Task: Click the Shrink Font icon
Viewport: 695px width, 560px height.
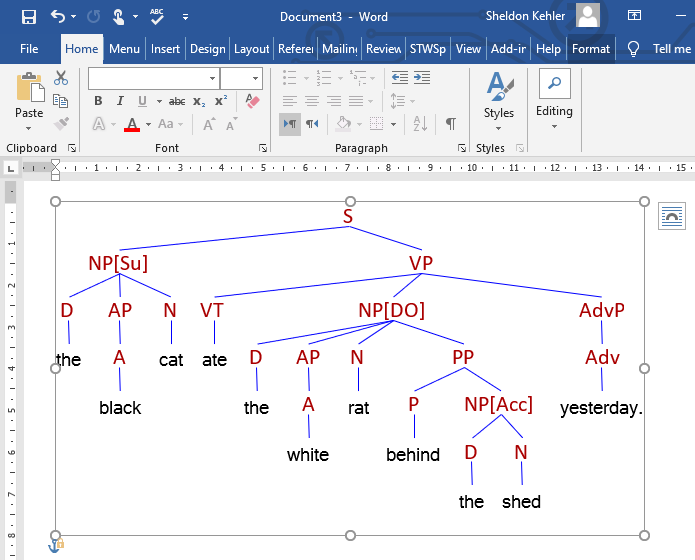Action: [231, 124]
